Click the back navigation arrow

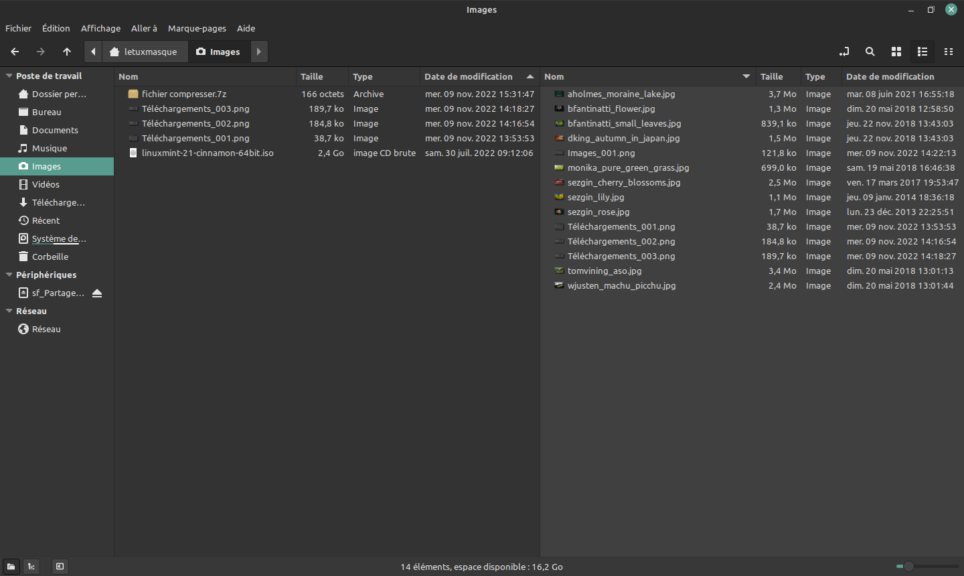pyautogui.click(x=16, y=51)
